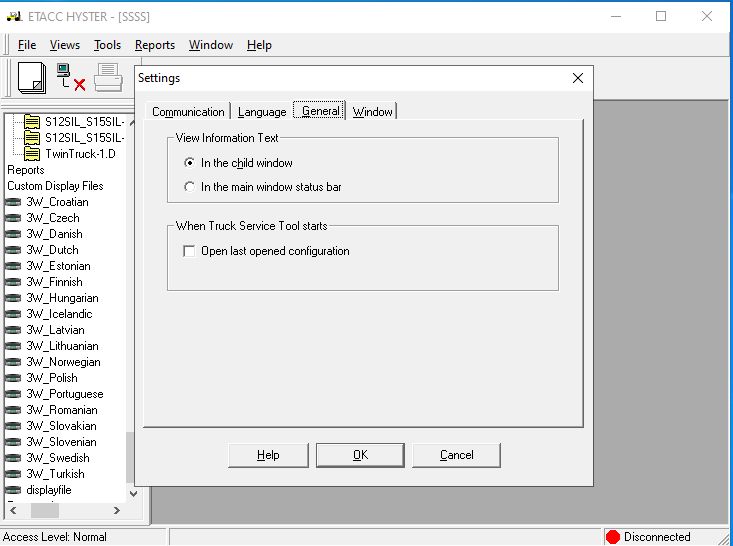The width and height of the screenshot is (733, 546).
Task: Click the 3W_Polish display file icon
Action: 13,378
